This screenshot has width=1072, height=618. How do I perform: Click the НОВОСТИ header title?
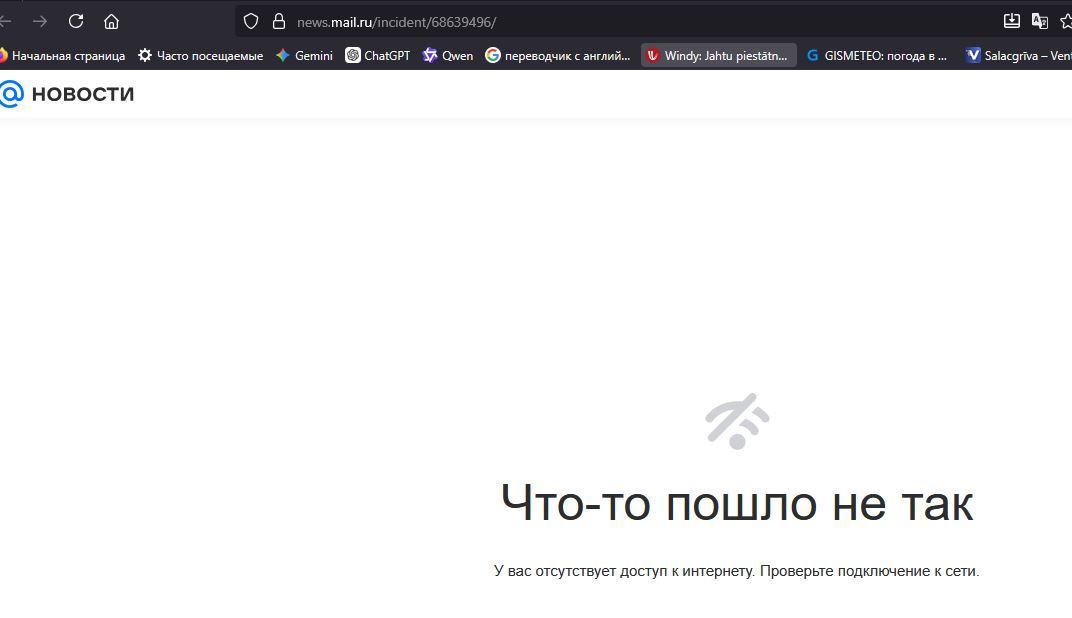click(x=83, y=94)
